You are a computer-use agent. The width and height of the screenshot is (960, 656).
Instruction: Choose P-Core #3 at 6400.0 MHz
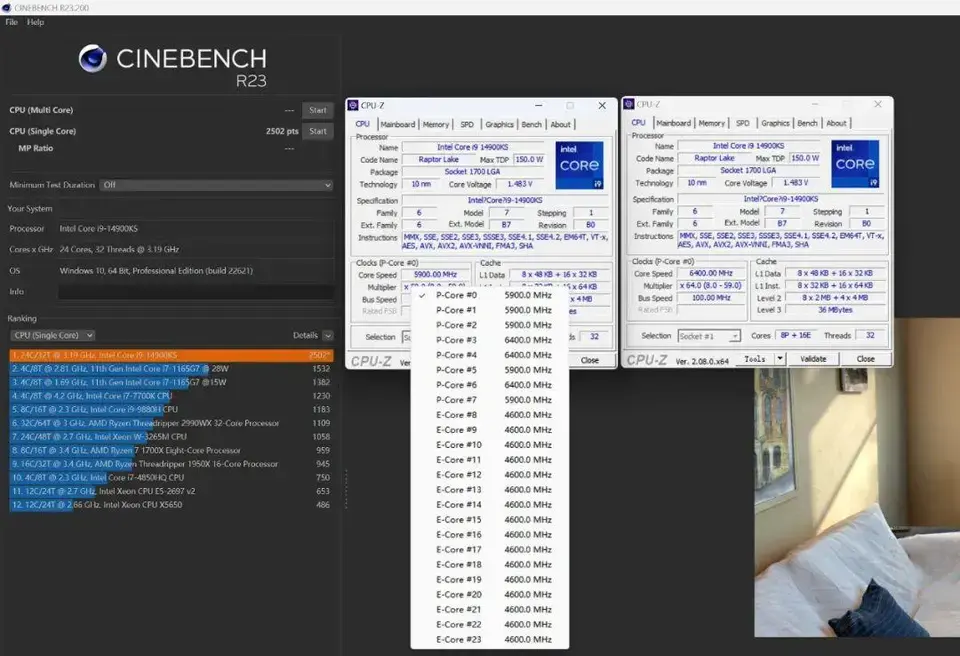[x=490, y=340]
